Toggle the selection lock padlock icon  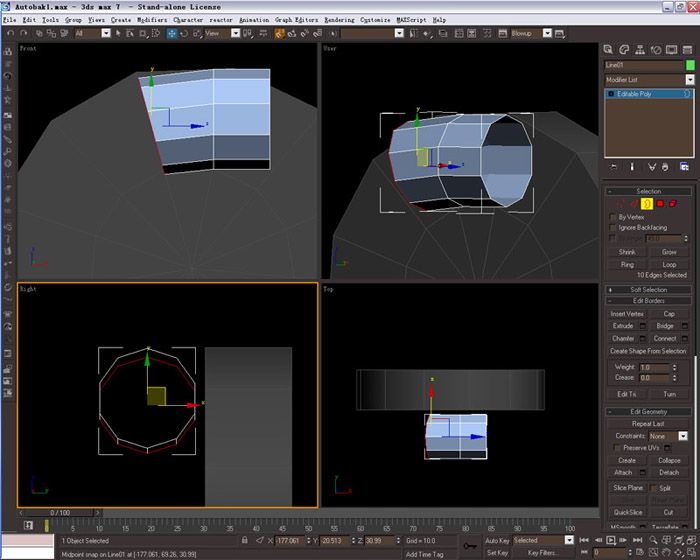click(x=245, y=540)
